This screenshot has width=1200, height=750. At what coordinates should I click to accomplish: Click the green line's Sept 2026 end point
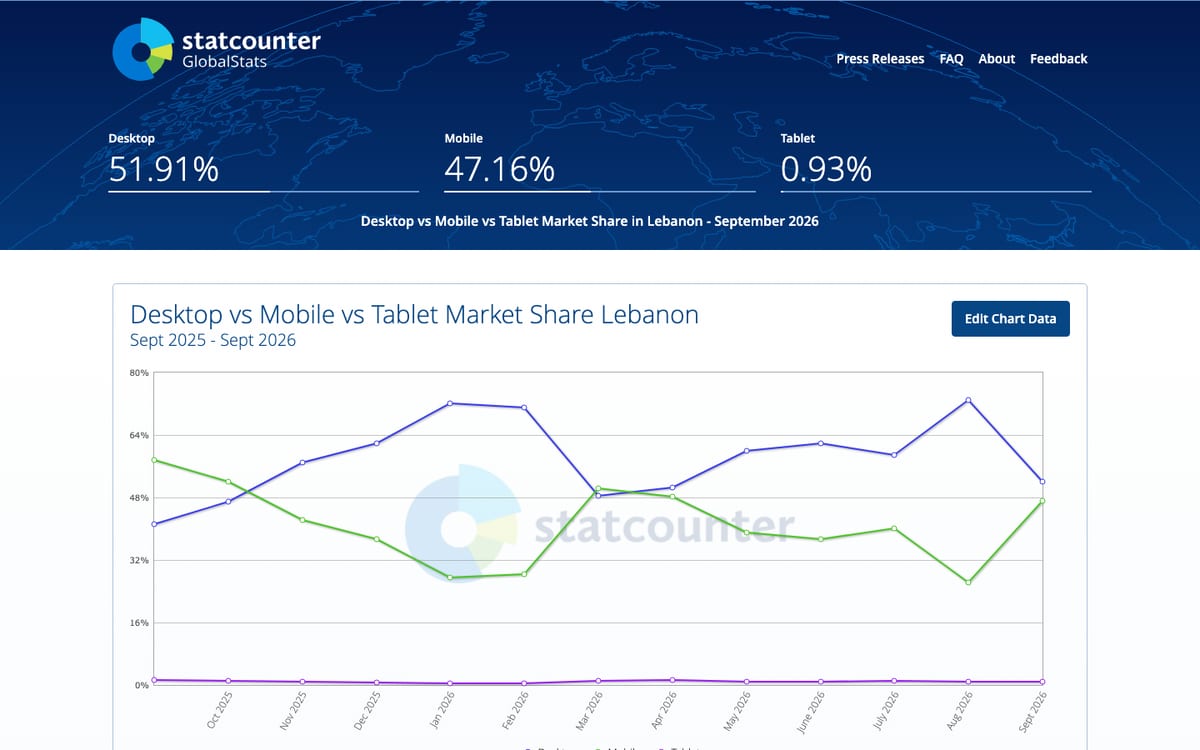[x=1042, y=501]
